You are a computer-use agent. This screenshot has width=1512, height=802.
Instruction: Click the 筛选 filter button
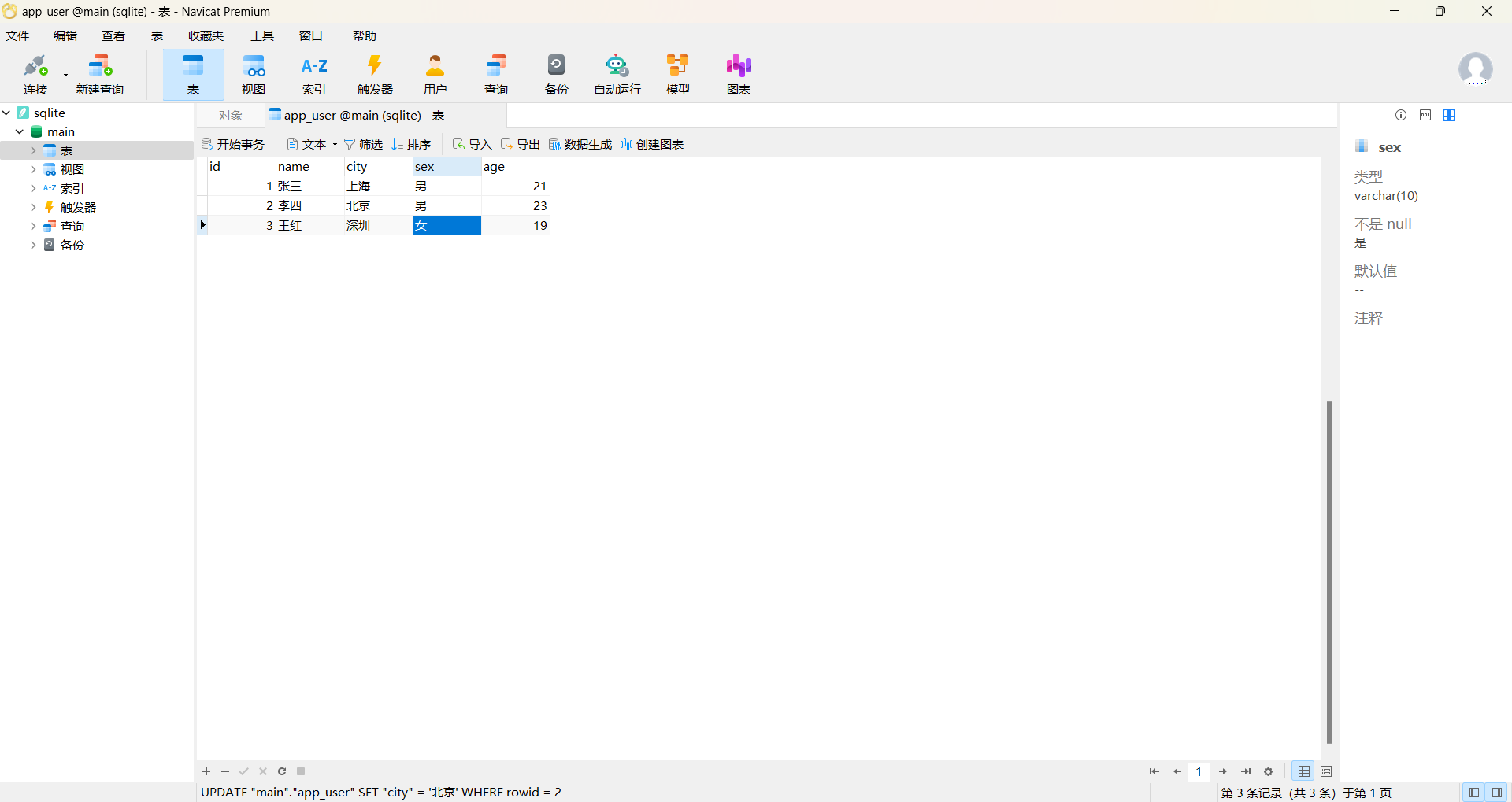(x=363, y=144)
